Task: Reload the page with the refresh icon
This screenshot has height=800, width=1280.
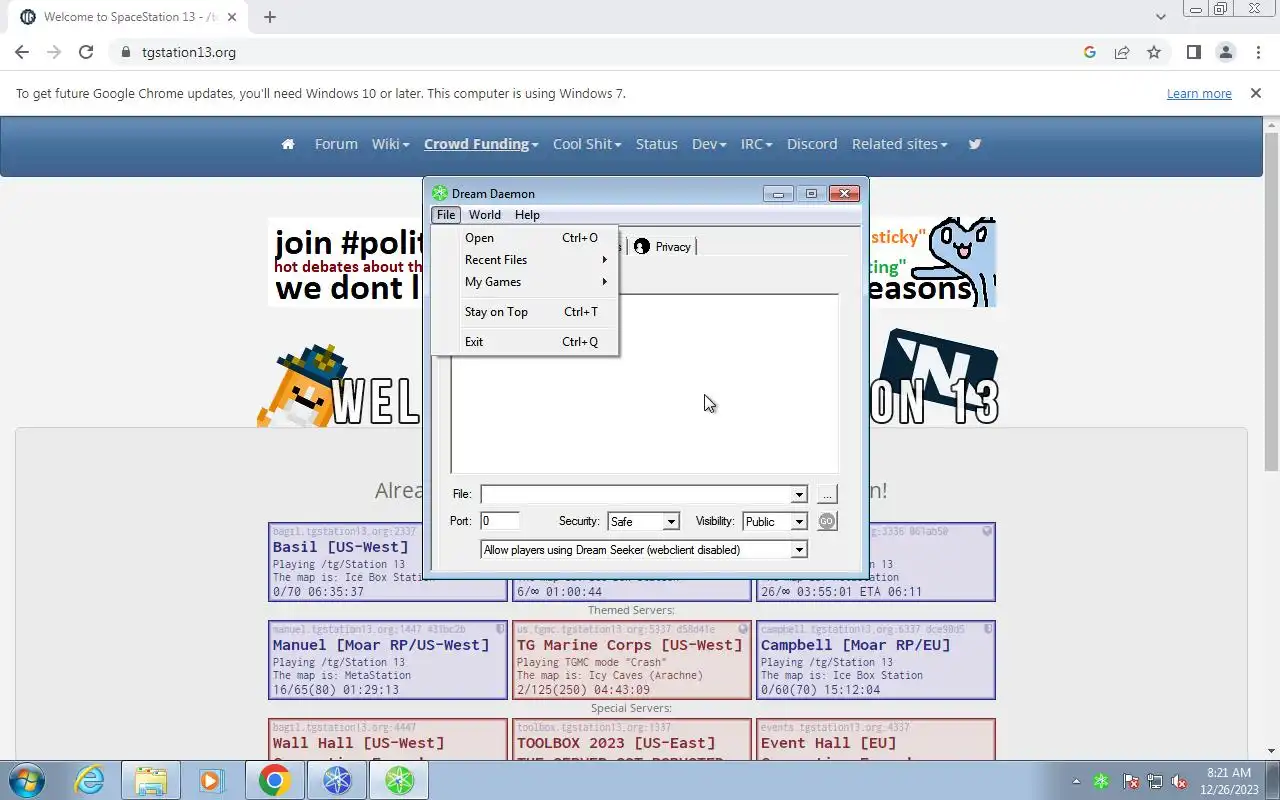Action: point(86,52)
